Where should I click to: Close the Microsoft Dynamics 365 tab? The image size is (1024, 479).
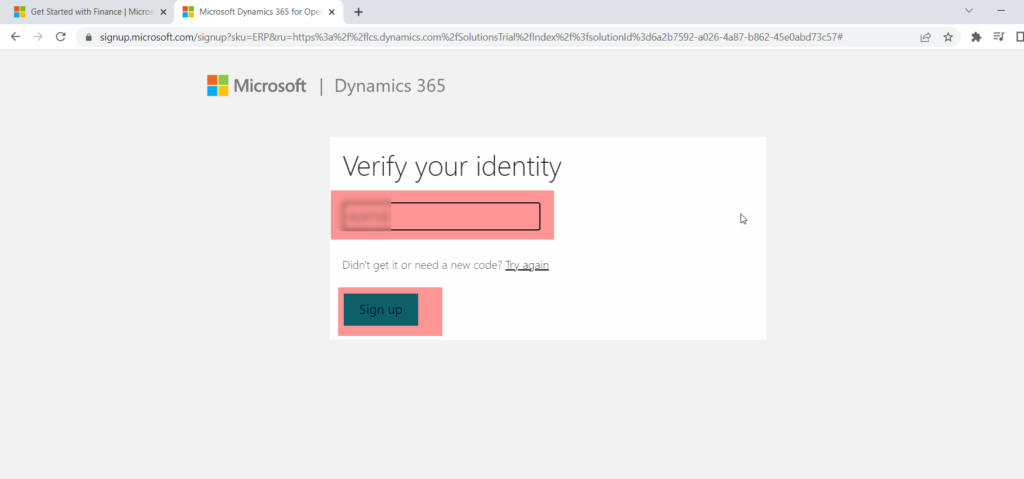(x=332, y=12)
